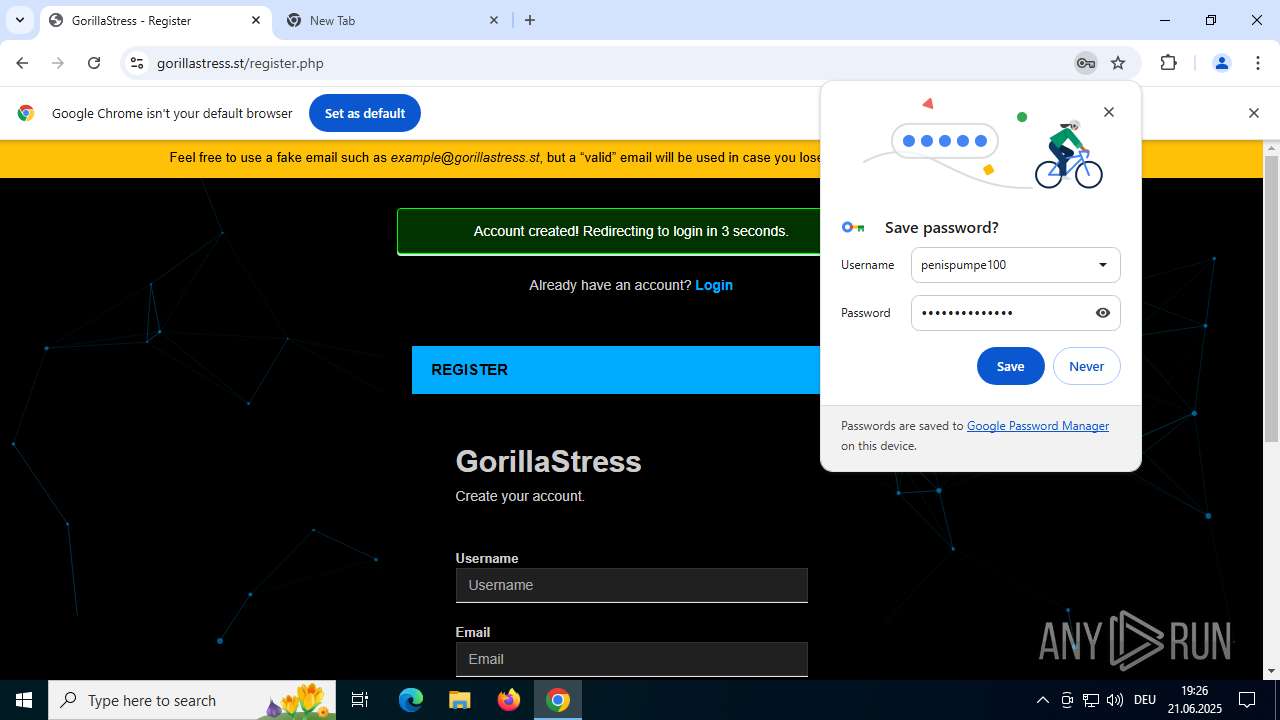This screenshot has height=720, width=1280.
Task: Click the REGISTER header bar
Action: pos(616,370)
